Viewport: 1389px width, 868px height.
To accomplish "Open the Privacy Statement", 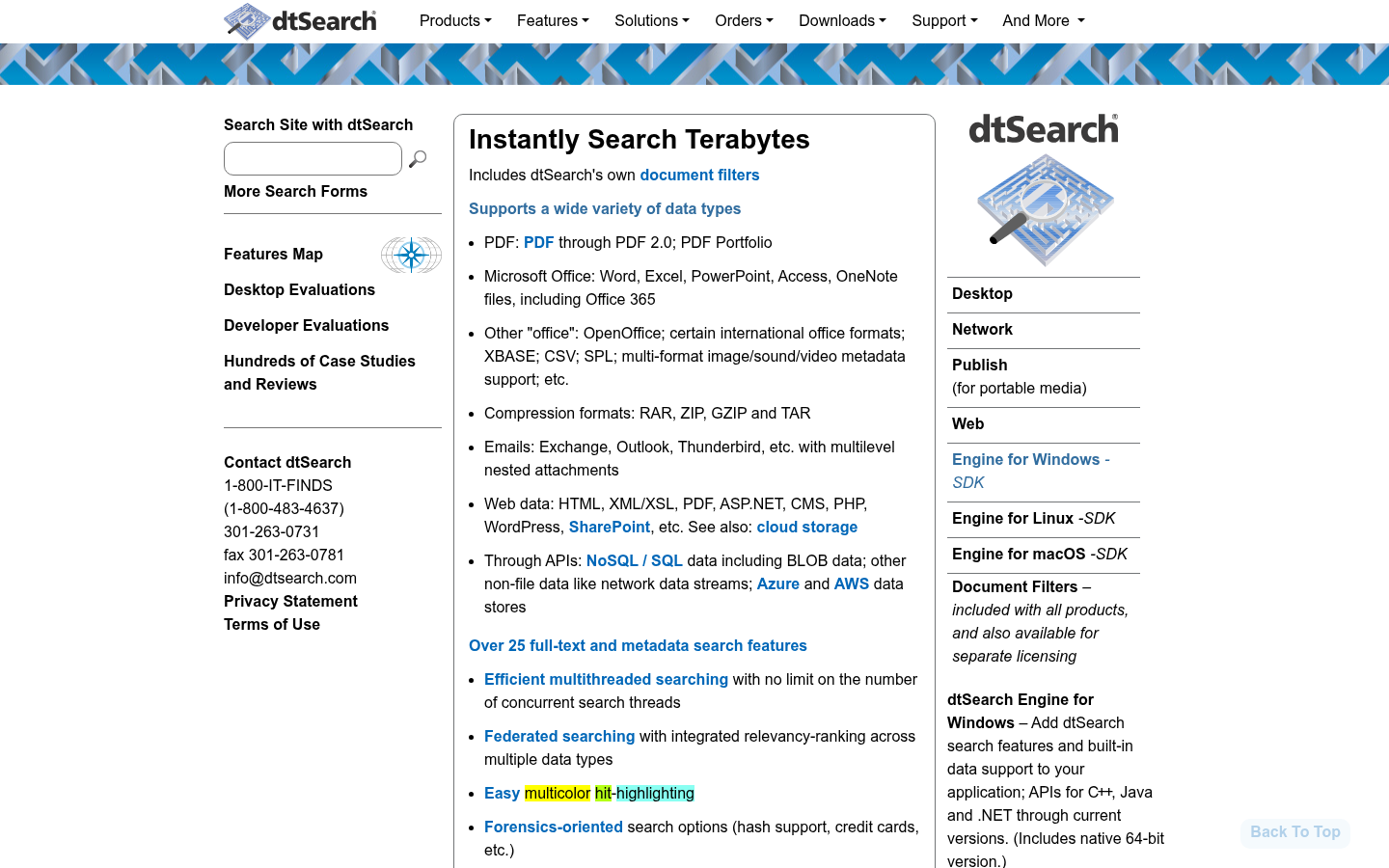I will click(x=290, y=601).
